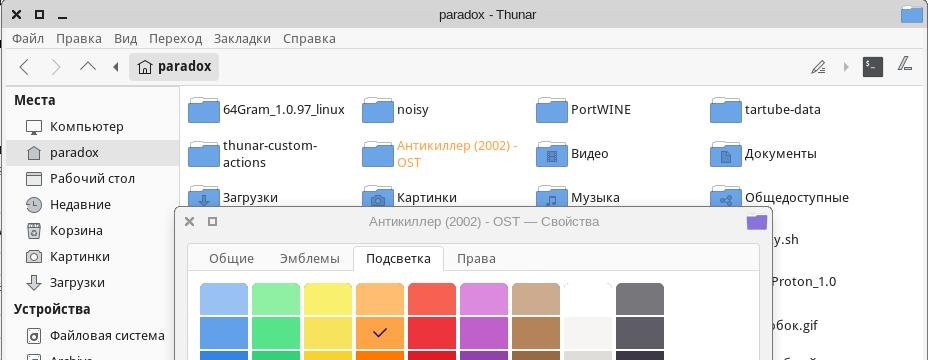Select the Загрузки folder icon in file view

[x=204, y=197]
